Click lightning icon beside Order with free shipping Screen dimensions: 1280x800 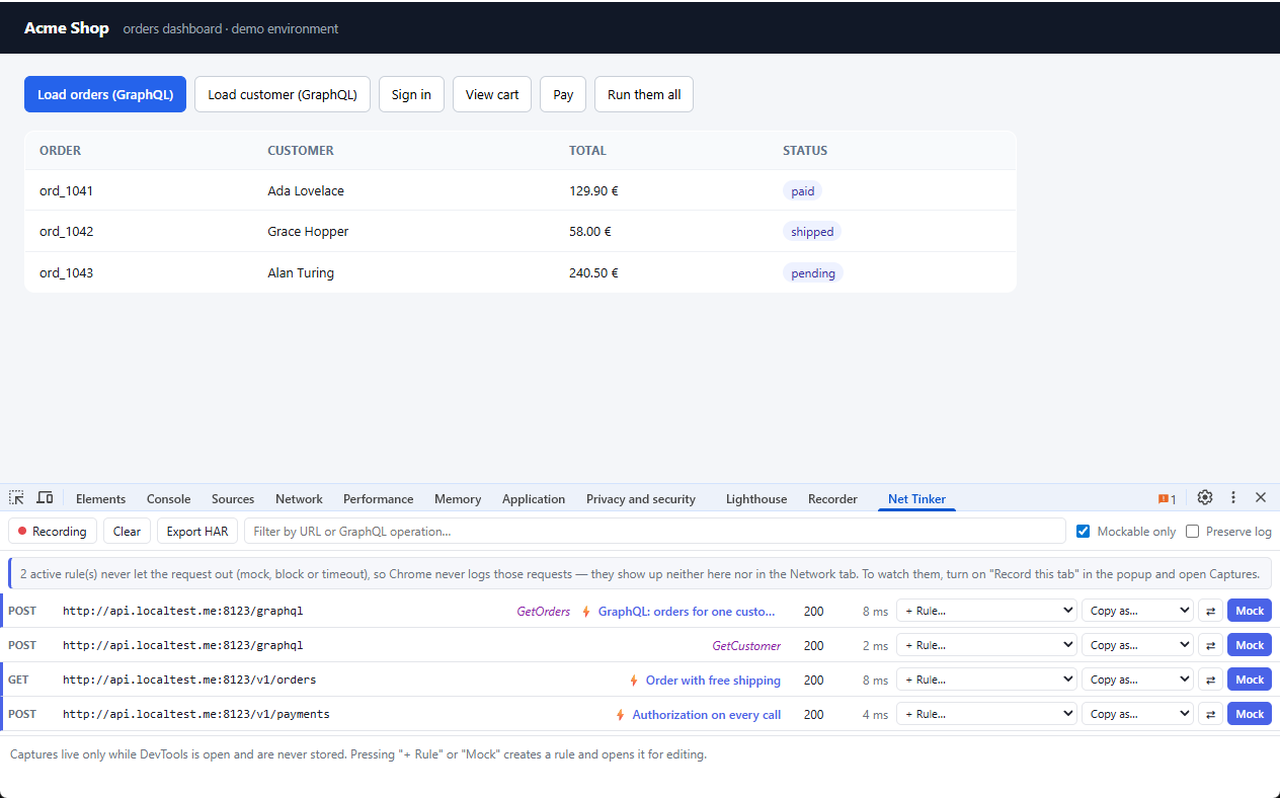634,680
